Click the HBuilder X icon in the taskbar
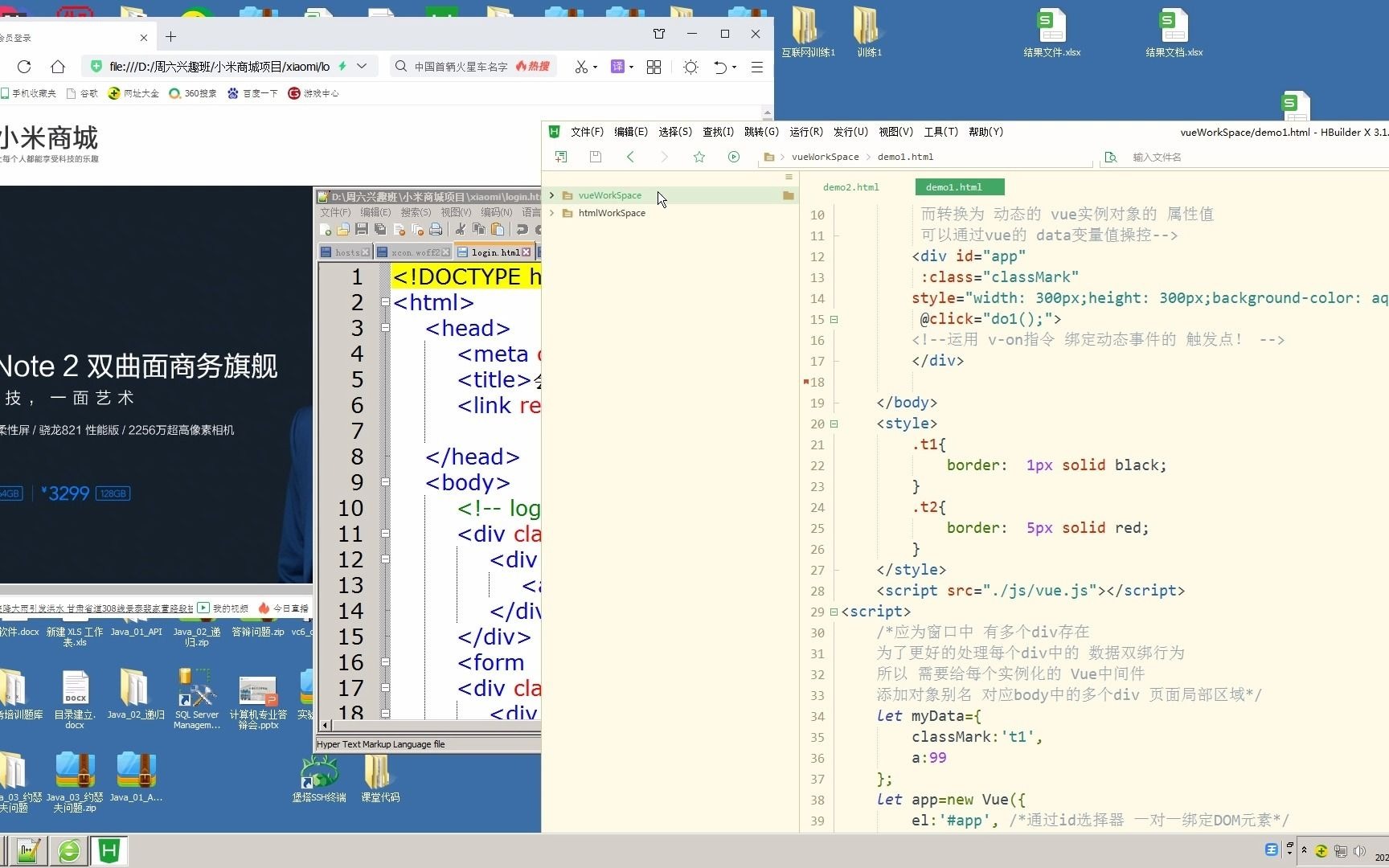The image size is (1389, 868). click(x=109, y=850)
